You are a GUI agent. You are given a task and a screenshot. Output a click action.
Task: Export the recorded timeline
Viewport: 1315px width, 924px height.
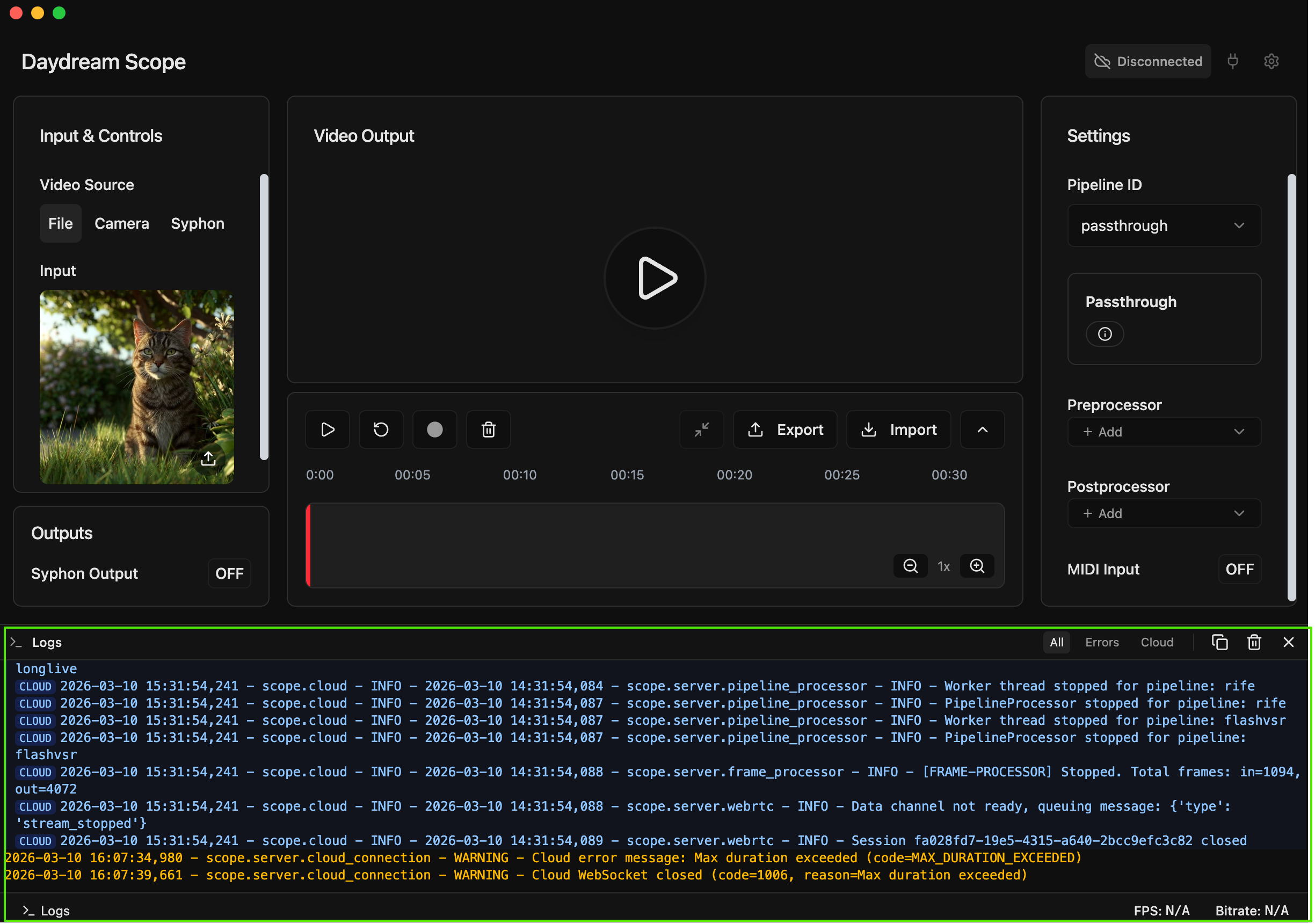(x=784, y=429)
